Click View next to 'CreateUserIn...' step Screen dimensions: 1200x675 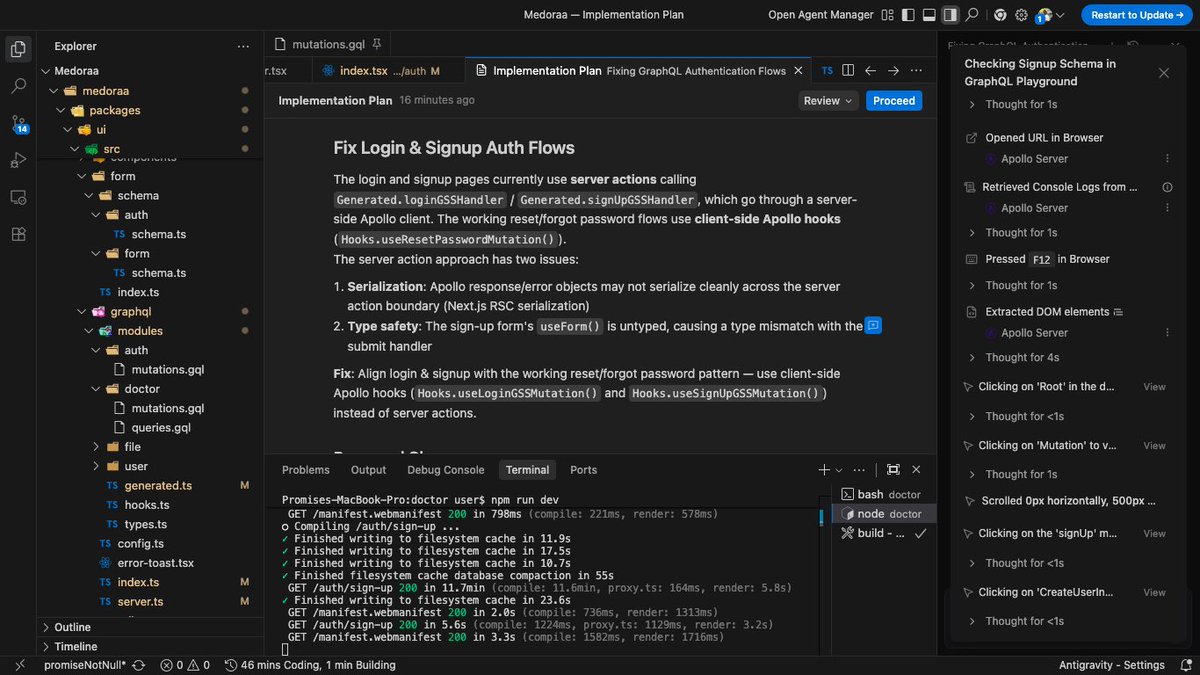(1154, 593)
